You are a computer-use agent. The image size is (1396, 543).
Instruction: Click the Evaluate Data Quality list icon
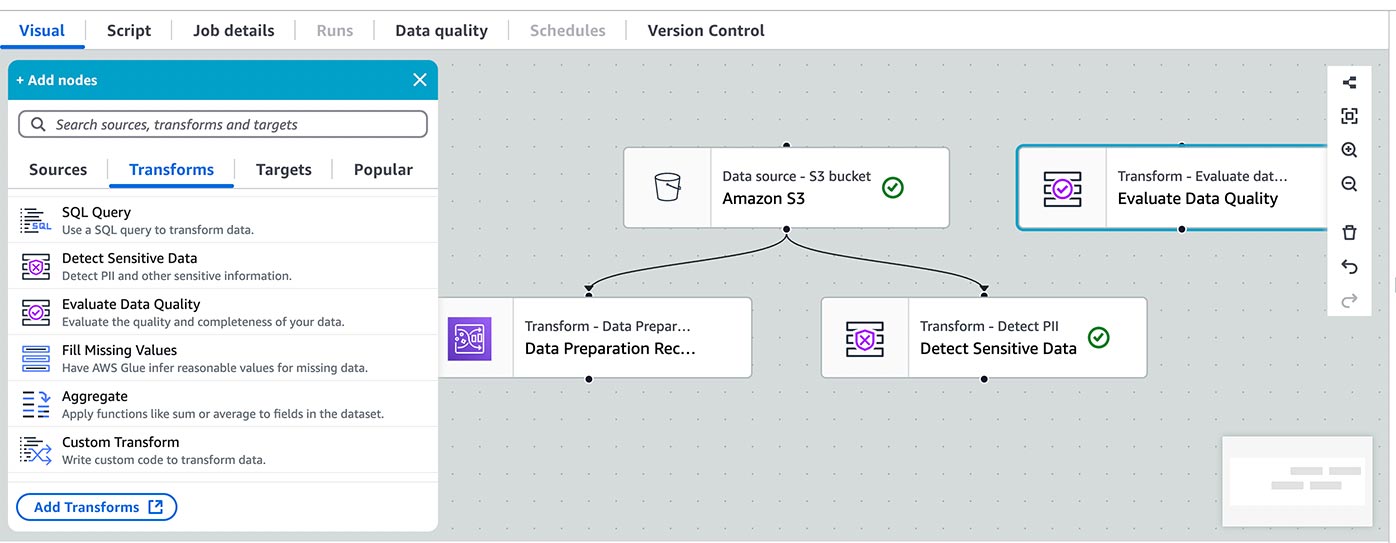[36, 312]
